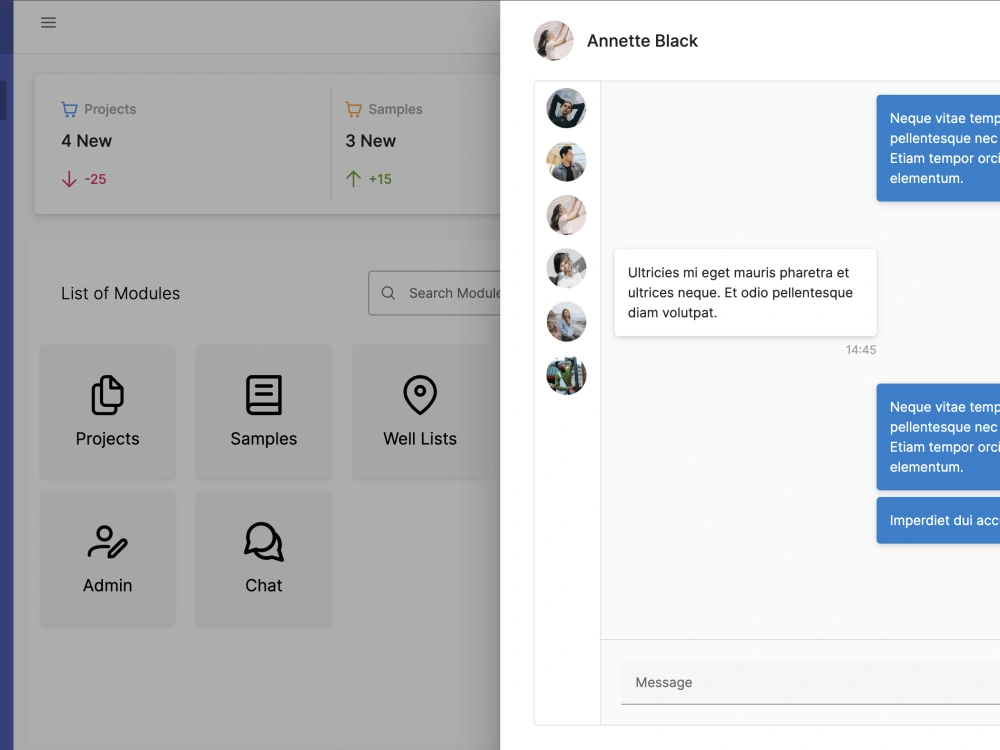
Task: Click the green up arrow next to +15
Action: [x=353, y=179]
